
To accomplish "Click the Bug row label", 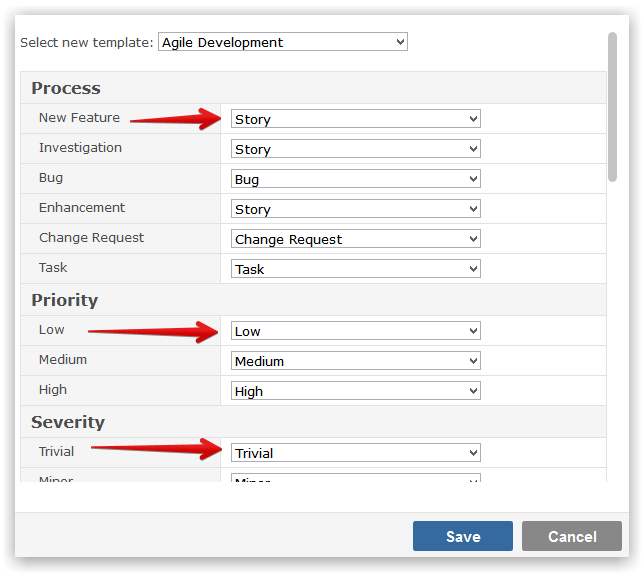I will coord(51,178).
